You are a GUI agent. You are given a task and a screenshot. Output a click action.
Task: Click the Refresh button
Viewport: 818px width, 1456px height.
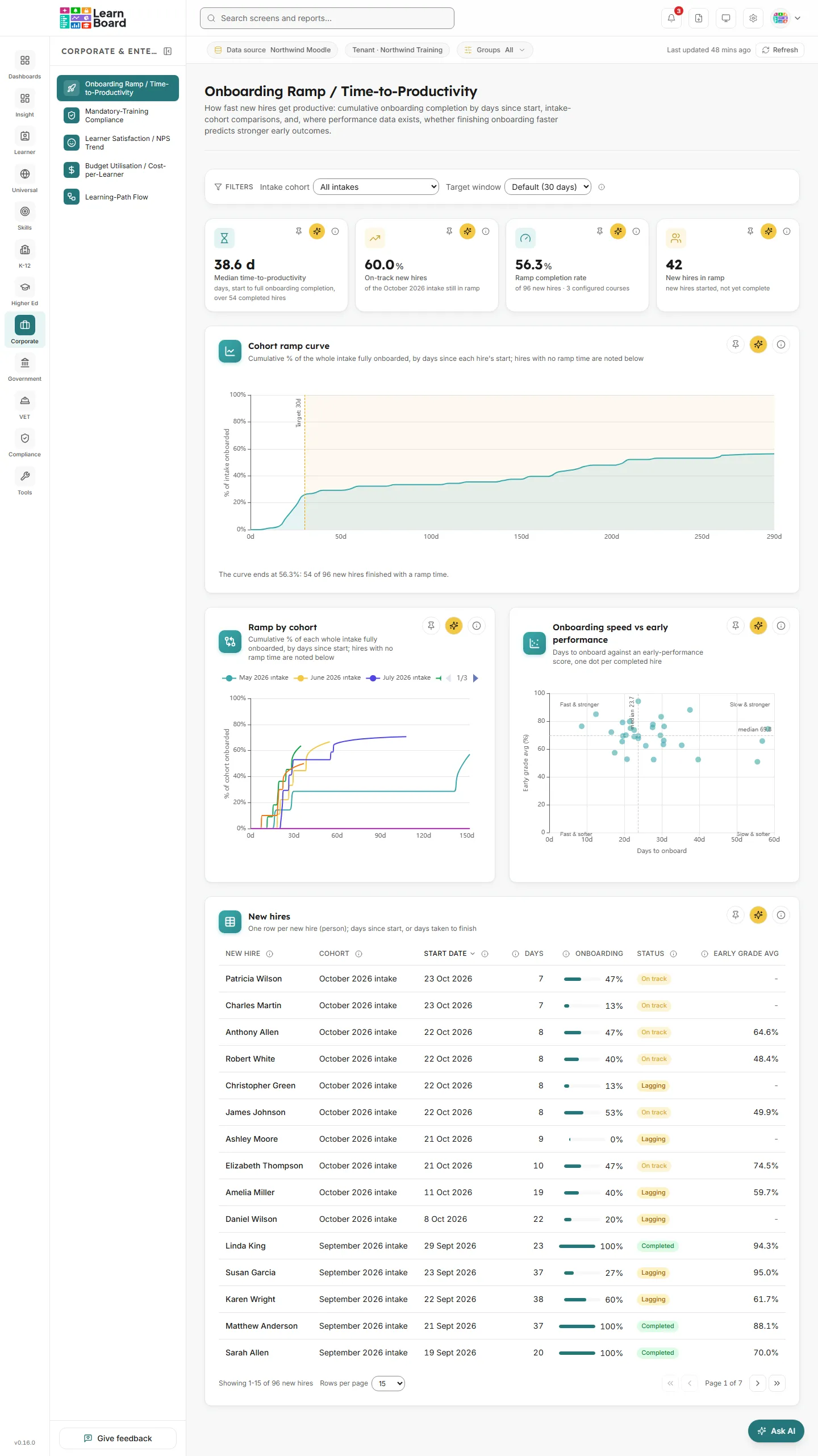tap(780, 50)
